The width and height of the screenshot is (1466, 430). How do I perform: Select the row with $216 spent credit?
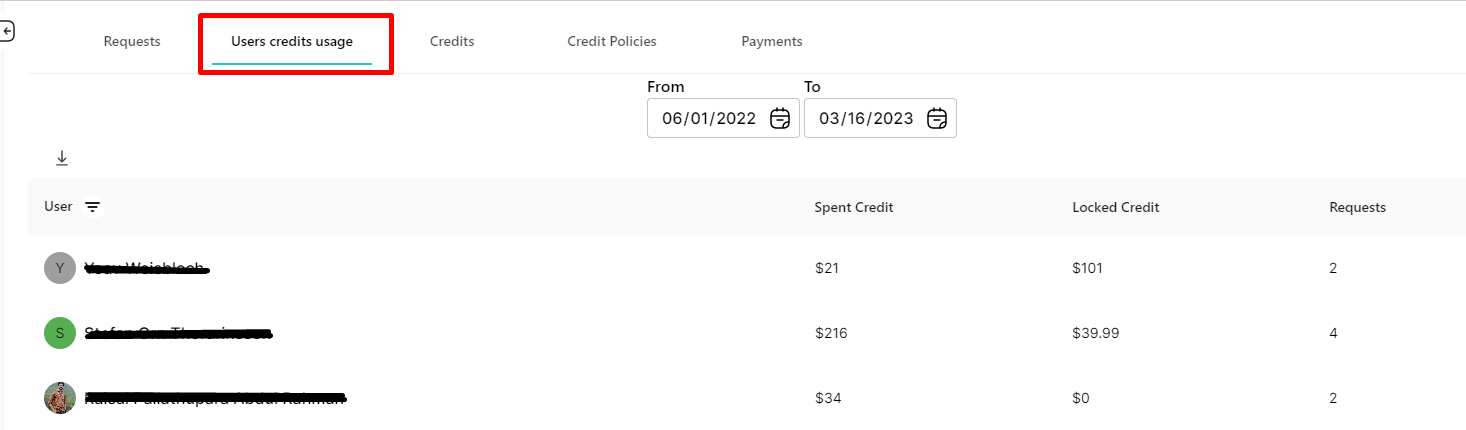(747, 333)
